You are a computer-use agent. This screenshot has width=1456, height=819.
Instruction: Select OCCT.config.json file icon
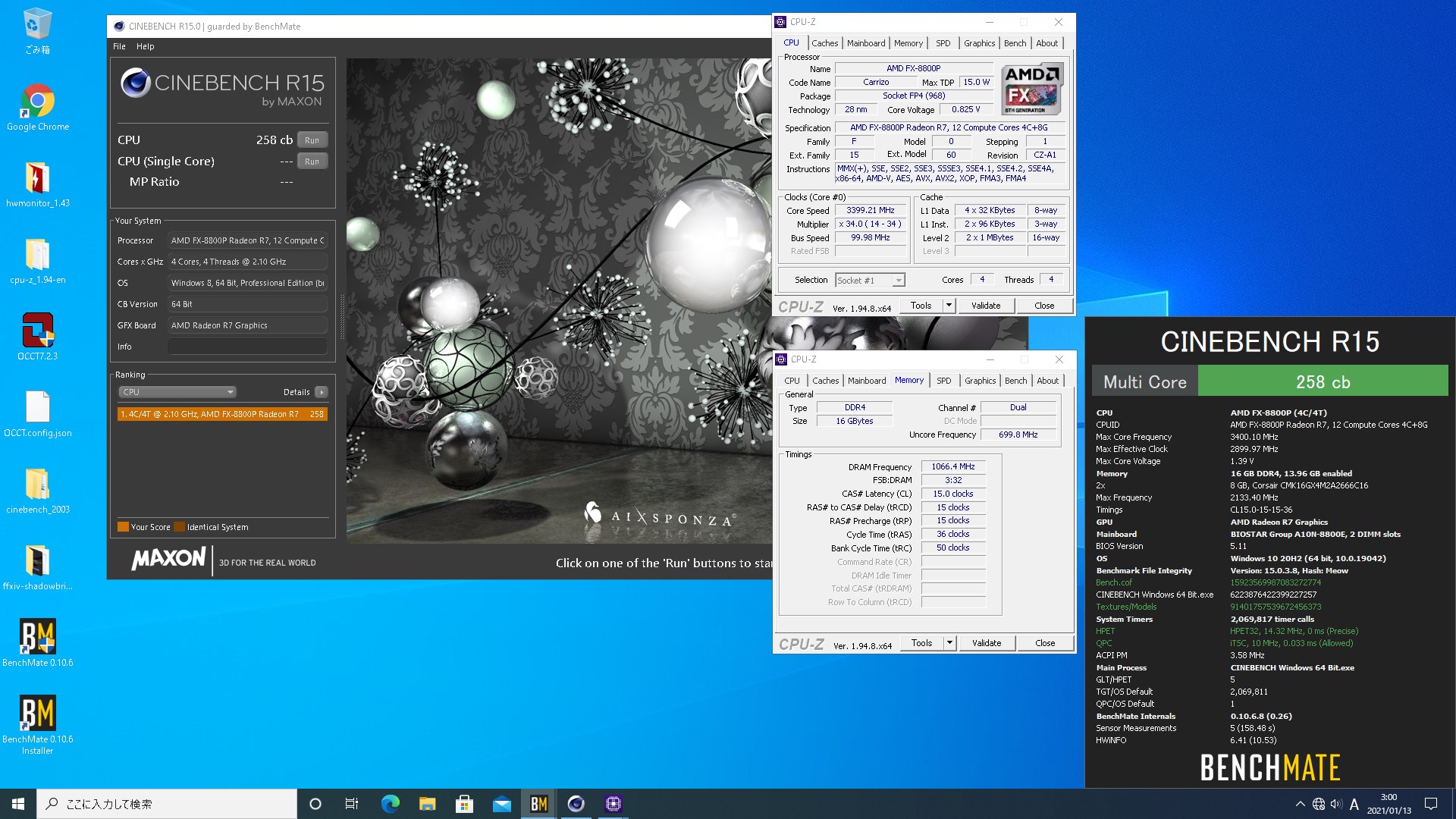[37, 414]
